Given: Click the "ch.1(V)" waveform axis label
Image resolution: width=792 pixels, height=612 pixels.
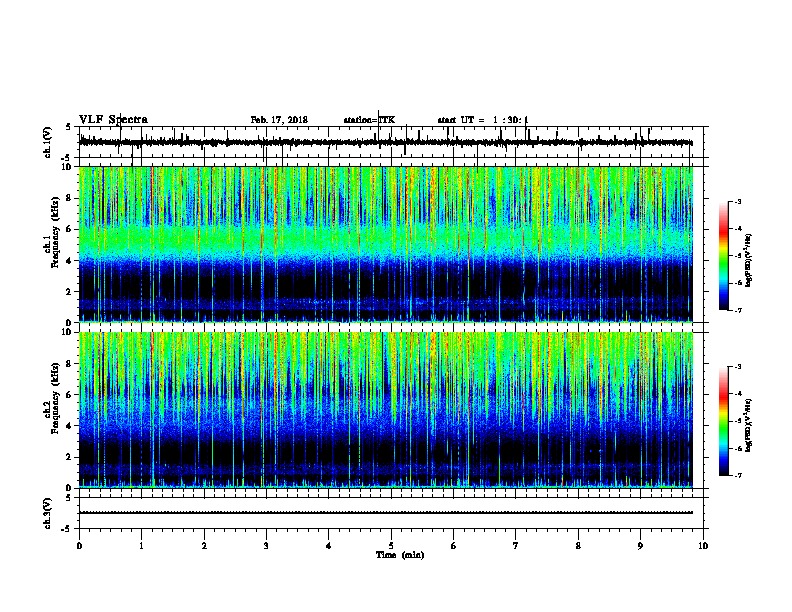Looking at the screenshot, I should (x=48, y=142).
